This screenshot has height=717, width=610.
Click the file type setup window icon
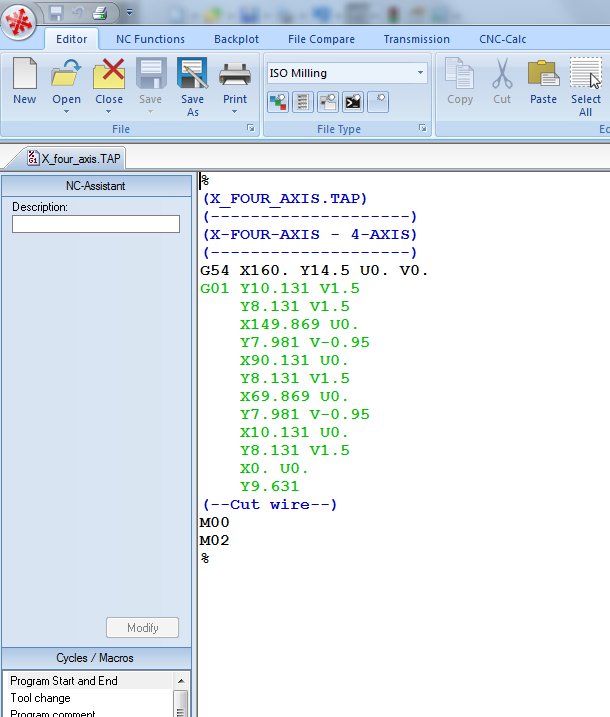pyautogui.click(x=327, y=102)
